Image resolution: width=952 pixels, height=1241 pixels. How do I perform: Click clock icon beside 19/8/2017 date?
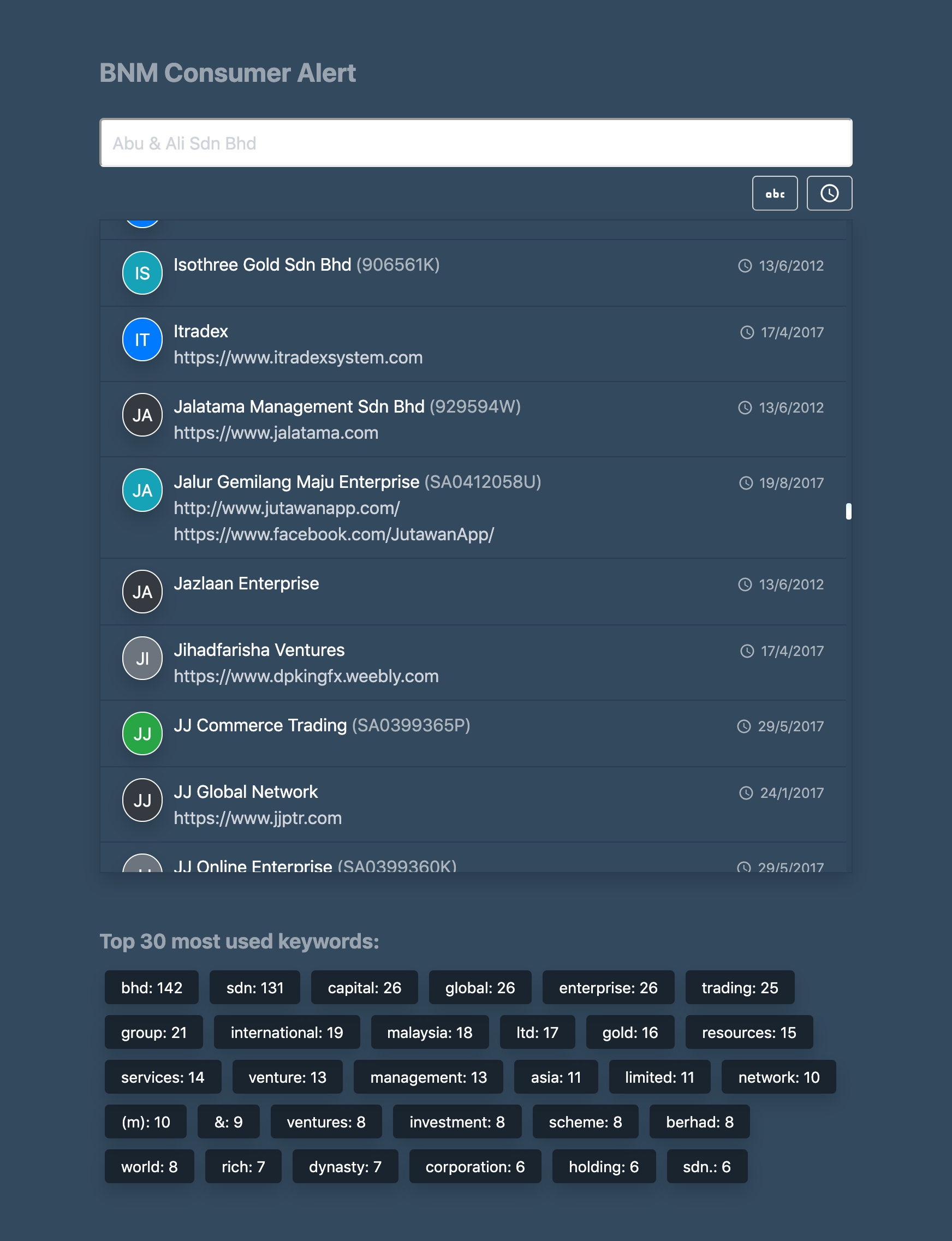pos(746,483)
